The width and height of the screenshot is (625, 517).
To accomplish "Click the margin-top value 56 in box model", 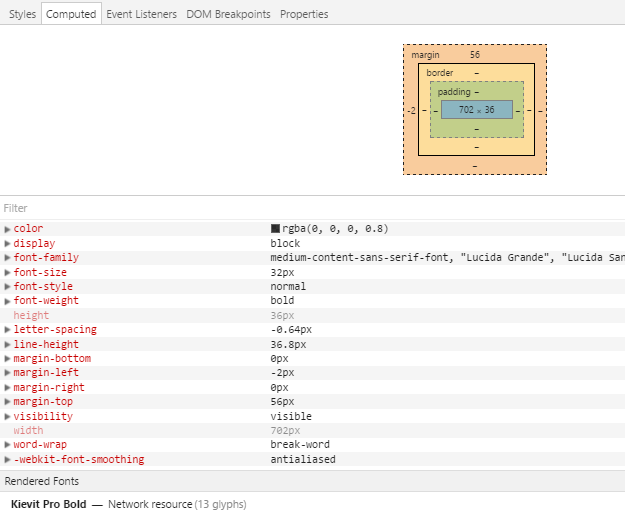I will pyautogui.click(x=475, y=55).
